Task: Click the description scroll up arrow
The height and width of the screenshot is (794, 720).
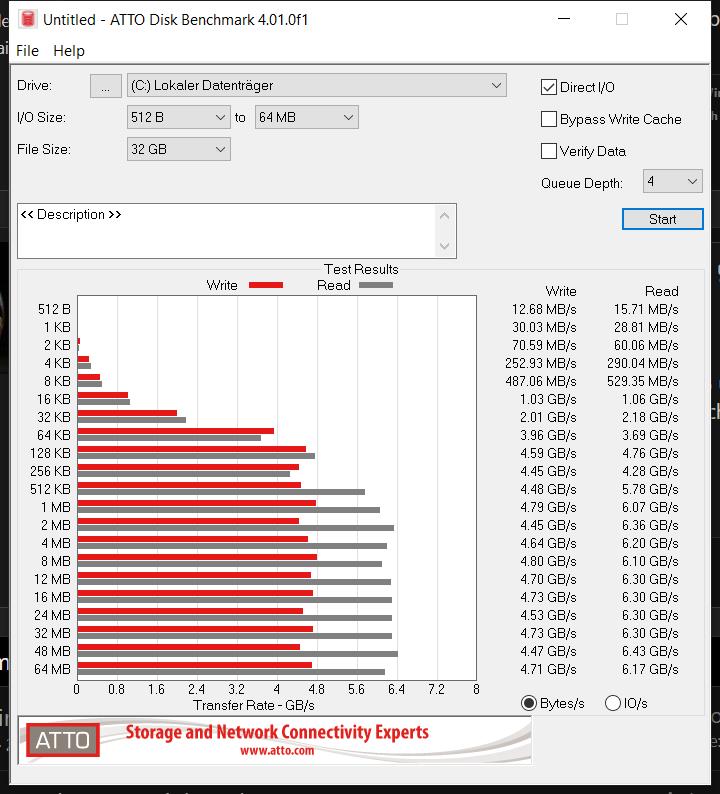Action: point(445,216)
